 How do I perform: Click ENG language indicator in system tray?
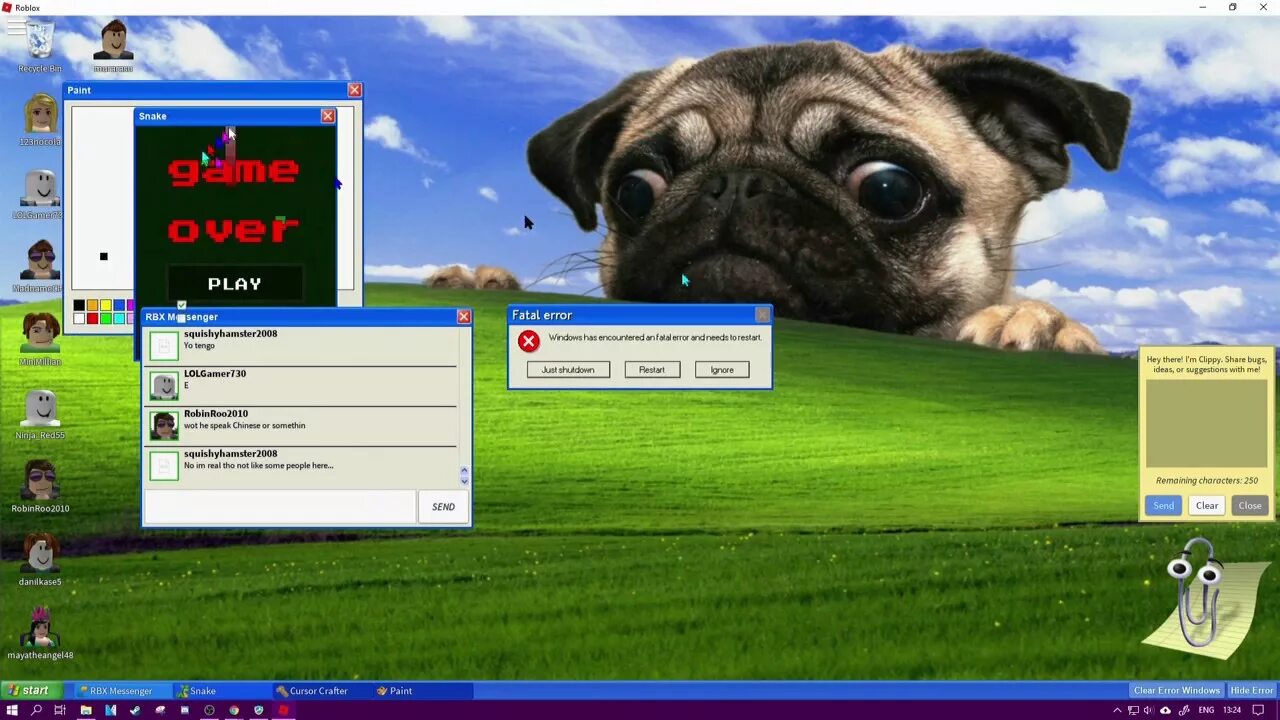(x=1207, y=710)
